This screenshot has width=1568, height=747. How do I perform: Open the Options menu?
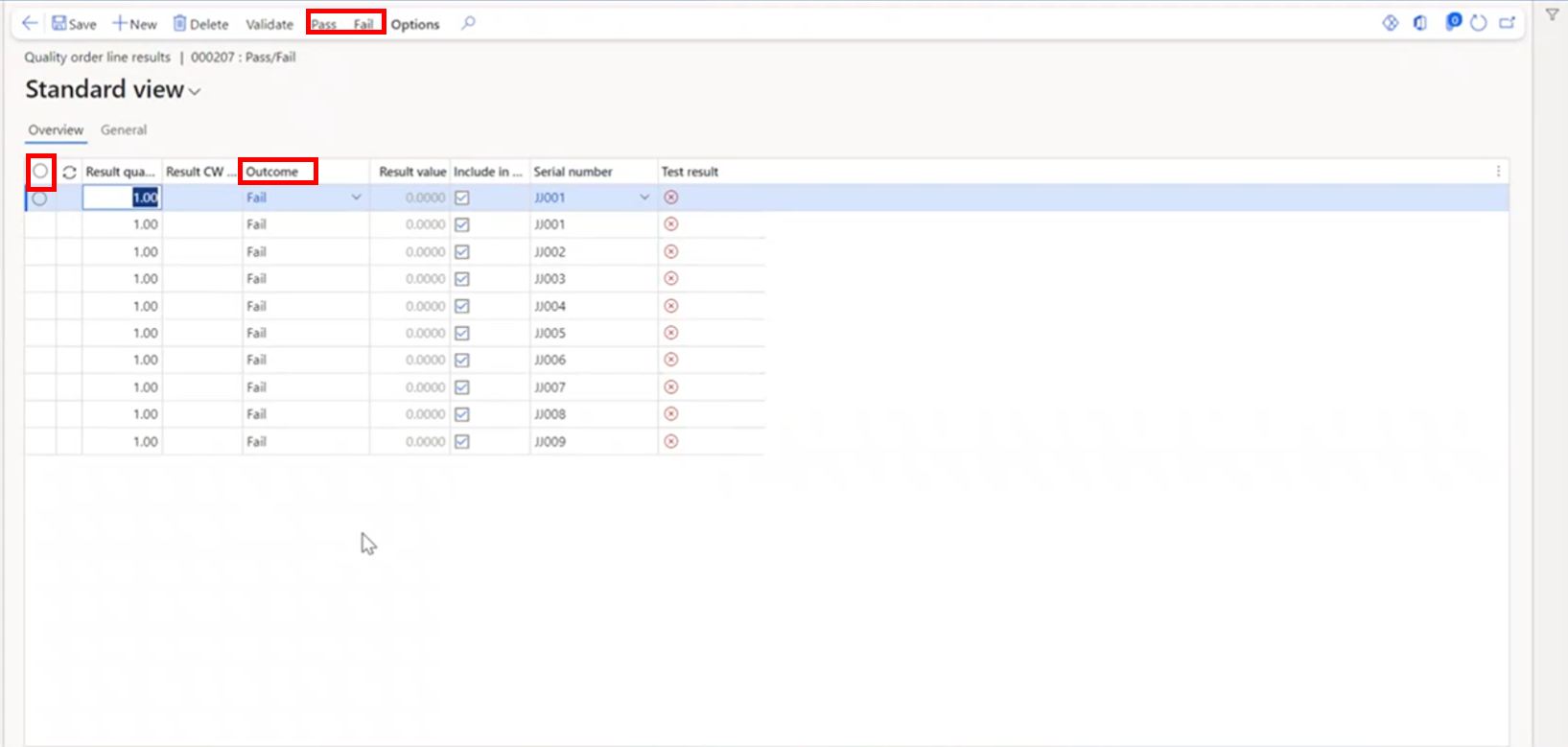coord(415,24)
